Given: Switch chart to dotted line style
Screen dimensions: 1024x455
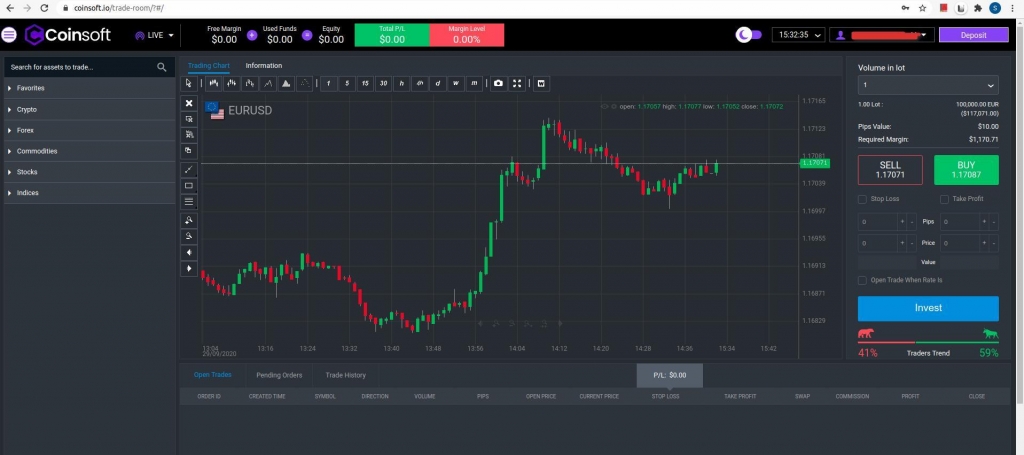Looking at the screenshot, I should [x=304, y=84].
